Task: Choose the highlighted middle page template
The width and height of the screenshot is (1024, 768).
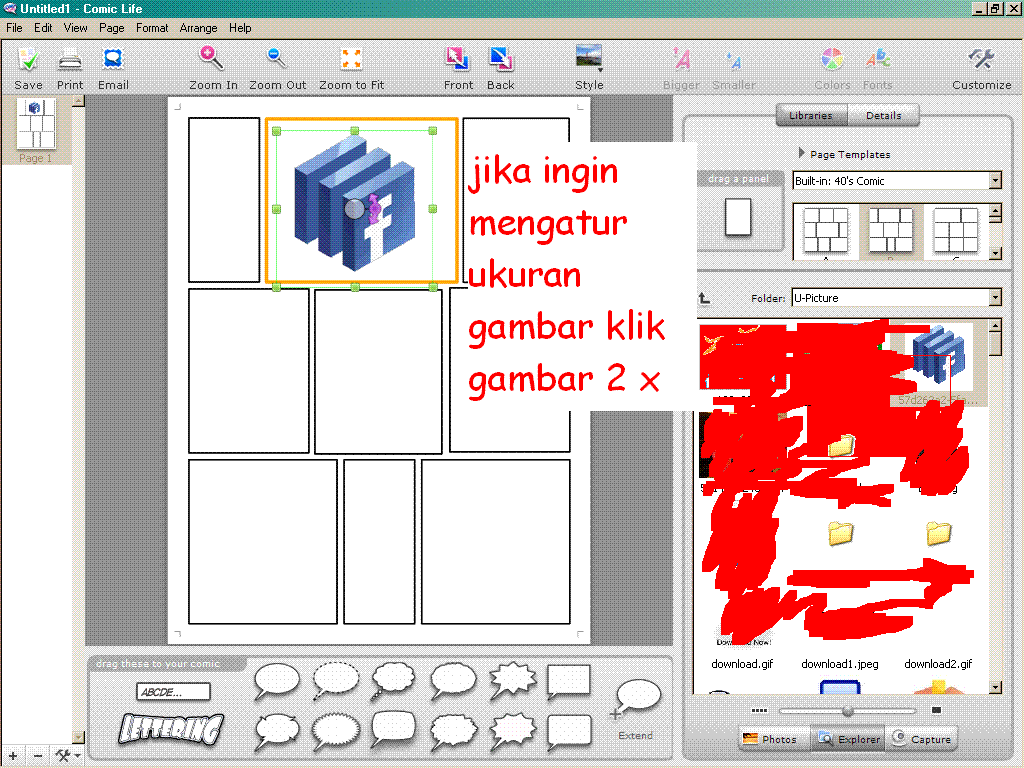Action: click(x=891, y=231)
